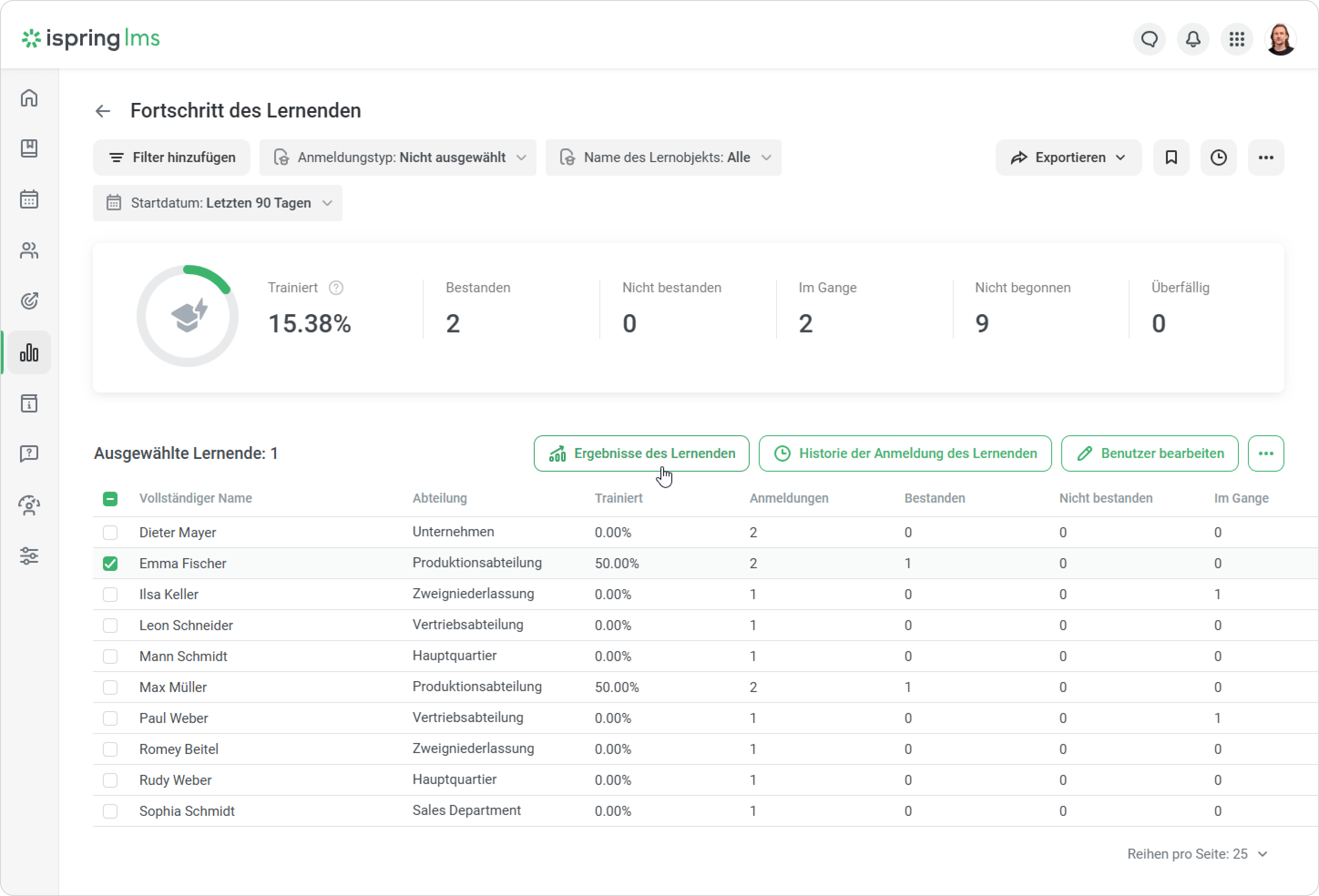Open the Users section via people icon

click(29, 250)
